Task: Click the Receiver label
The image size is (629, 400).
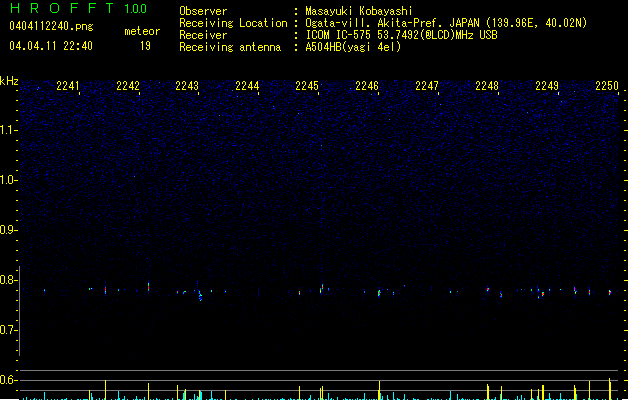Action: (x=203, y=35)
